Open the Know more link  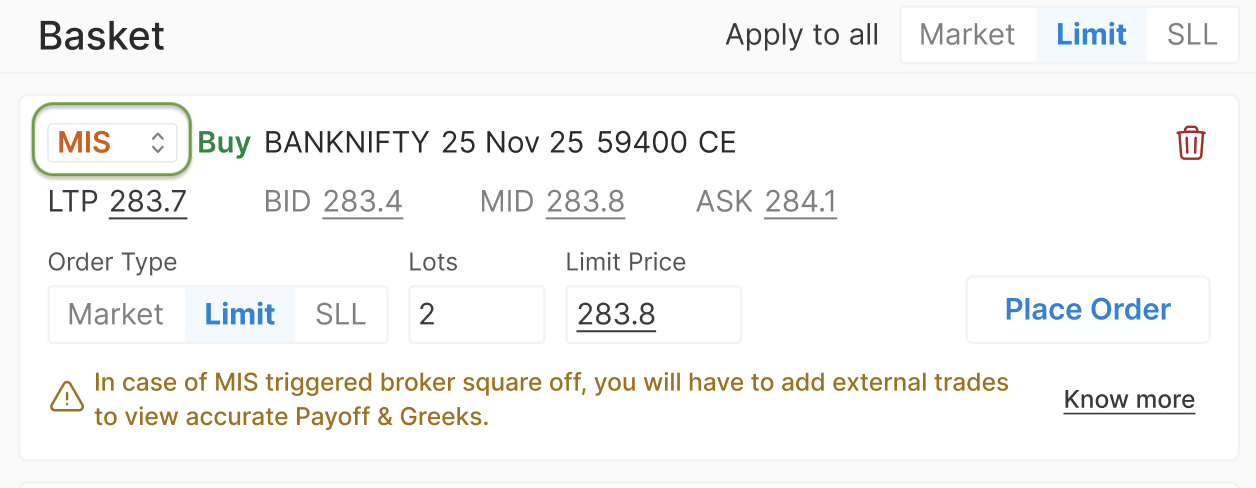[1129, 400]
